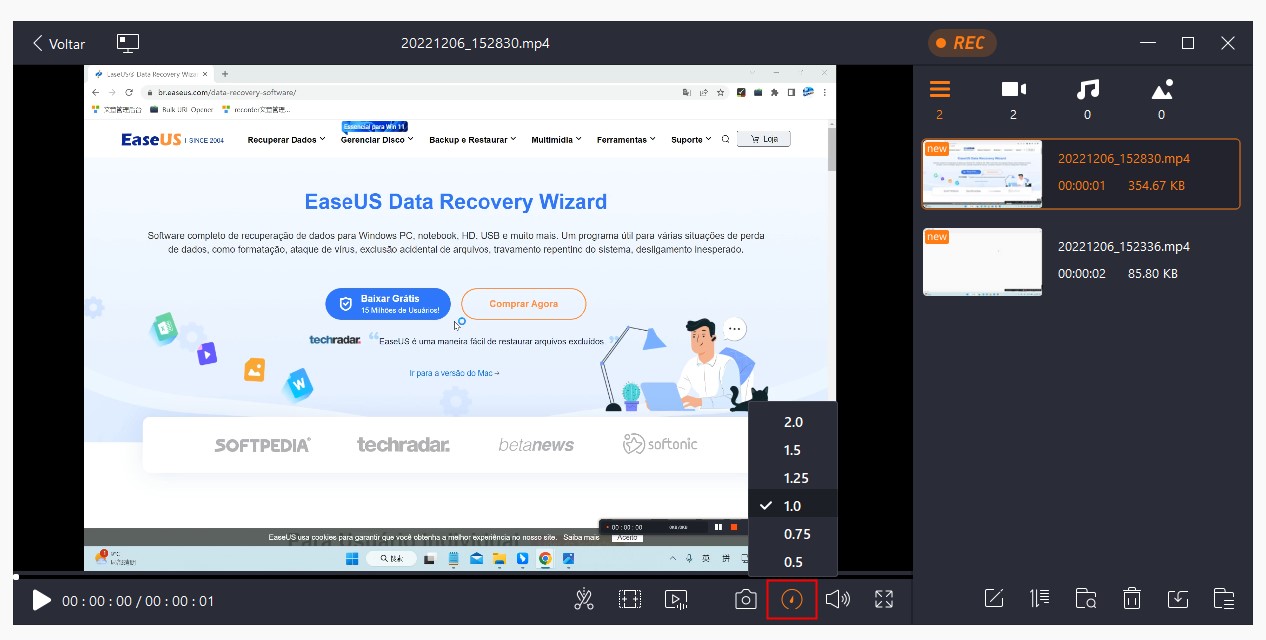Go back using the Voltar button
Image resolution: width=1266 pixels, height=640 pixels.
(x=59, y=44)
